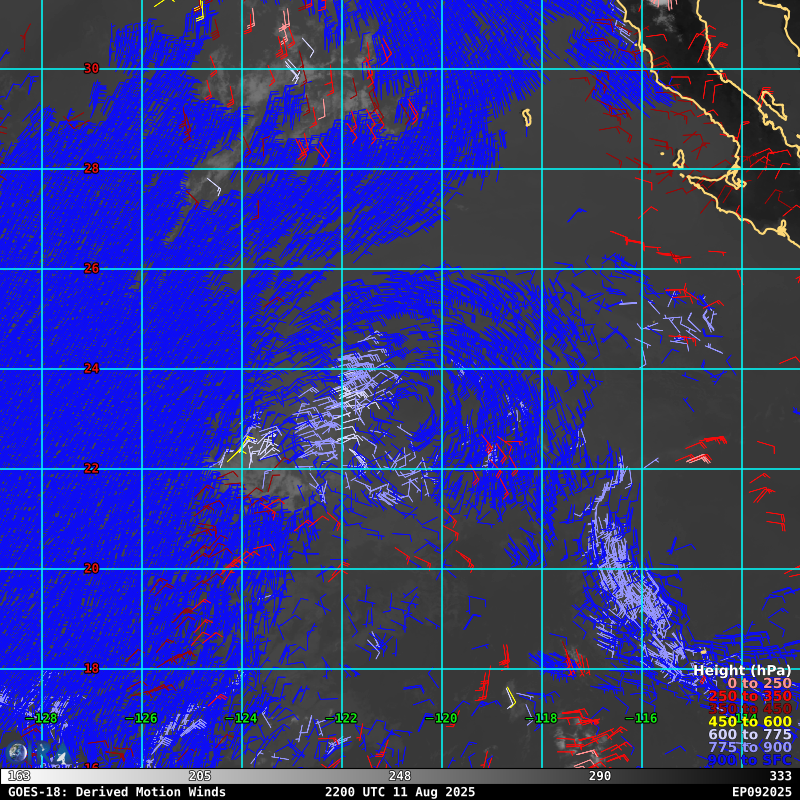The image size is (800, 800).
Task: Click the title "GOES-18: Derived Motion Winds"
Action: point(117,792)
